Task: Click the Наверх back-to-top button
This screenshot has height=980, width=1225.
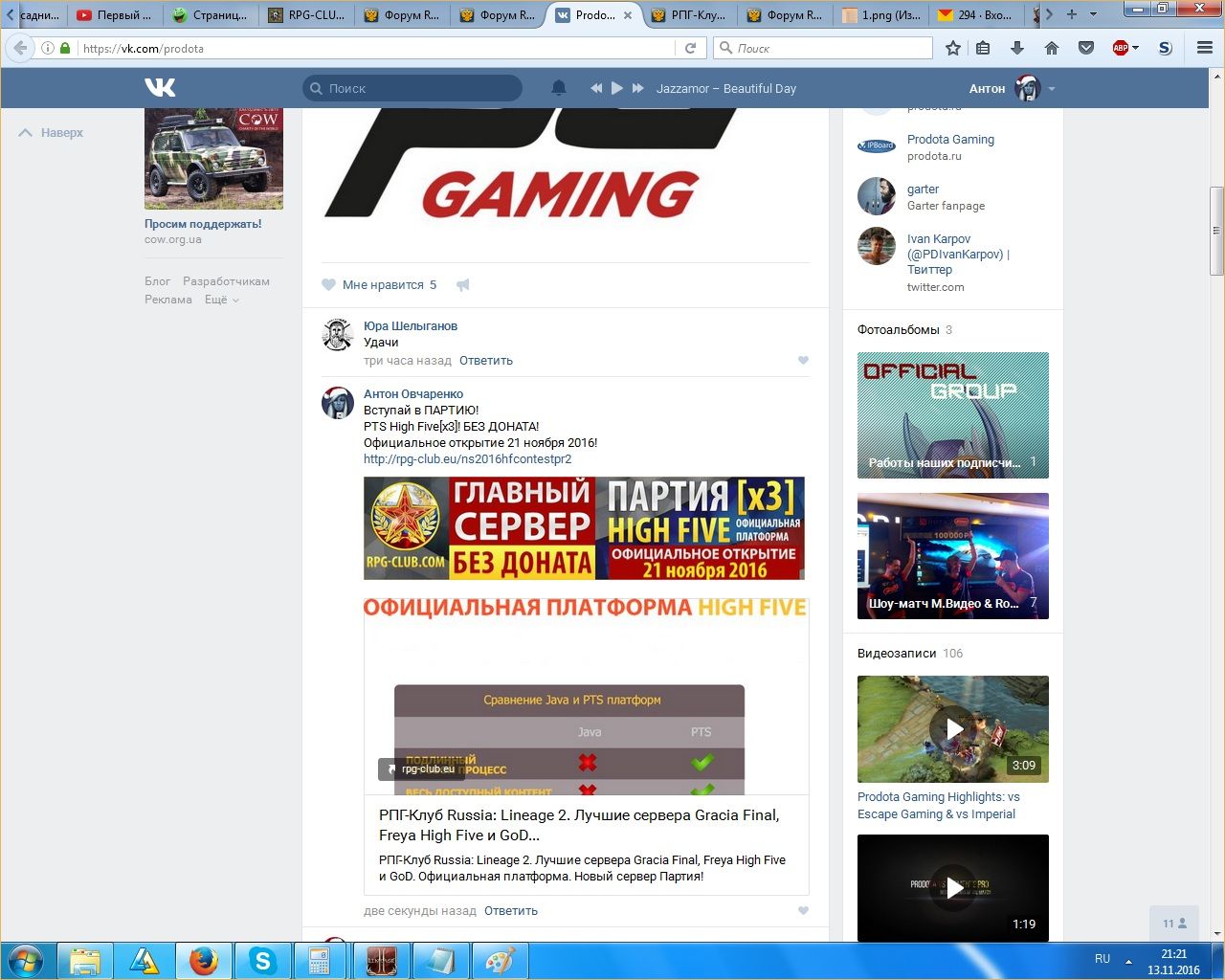Action: [52, 132]
